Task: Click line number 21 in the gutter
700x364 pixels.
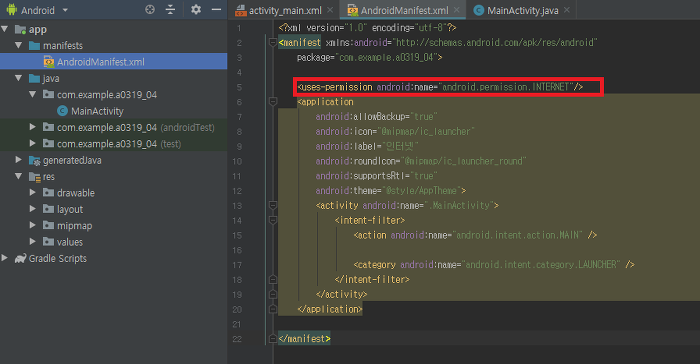Action: tap(237, 324)
